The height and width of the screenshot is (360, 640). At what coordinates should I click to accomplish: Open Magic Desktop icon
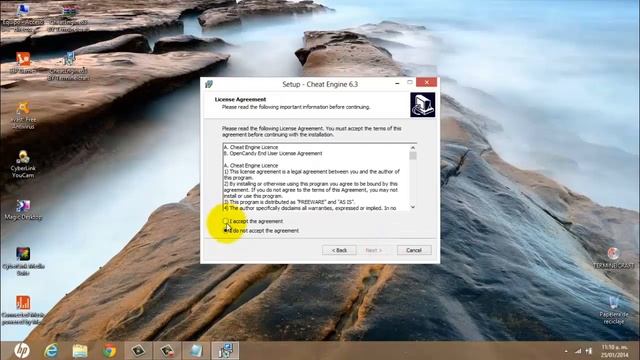coord(23,210)
